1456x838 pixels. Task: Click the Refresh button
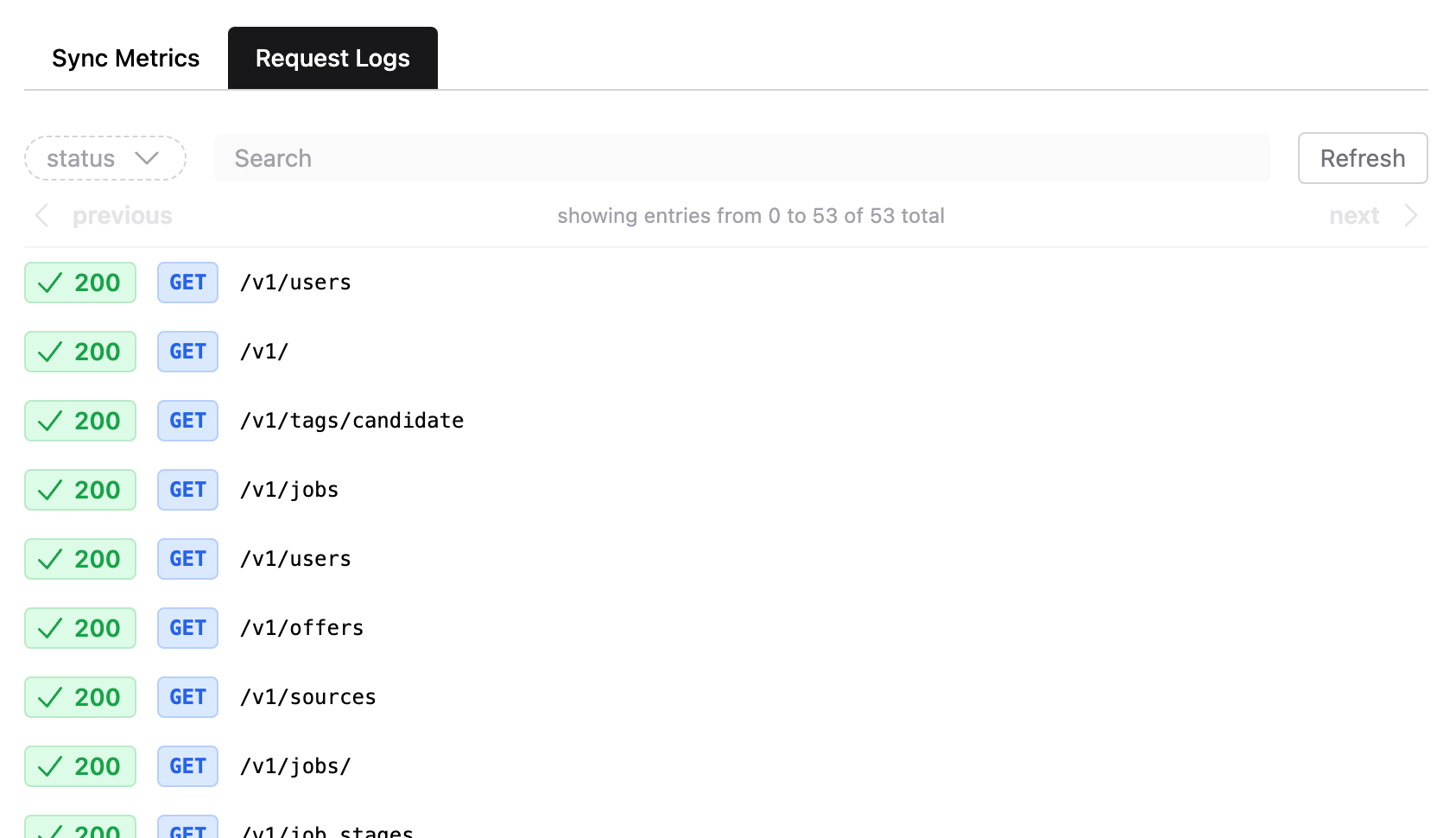1363,158
